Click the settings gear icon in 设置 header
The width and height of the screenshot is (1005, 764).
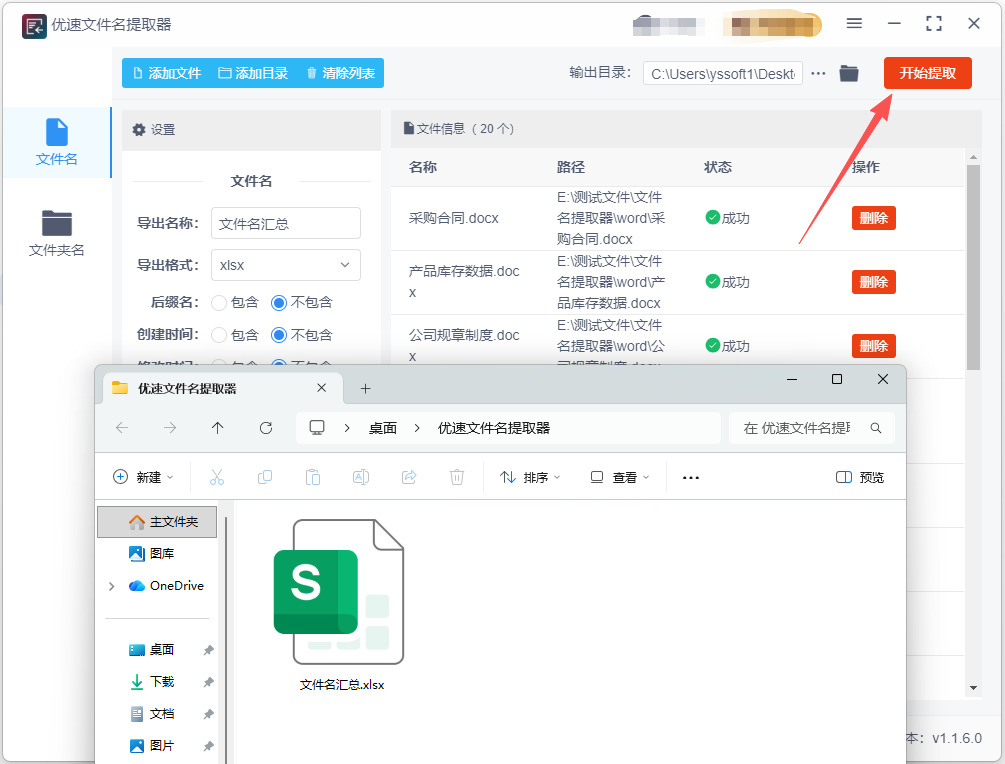pyautogui.click(x=138, y=129)
